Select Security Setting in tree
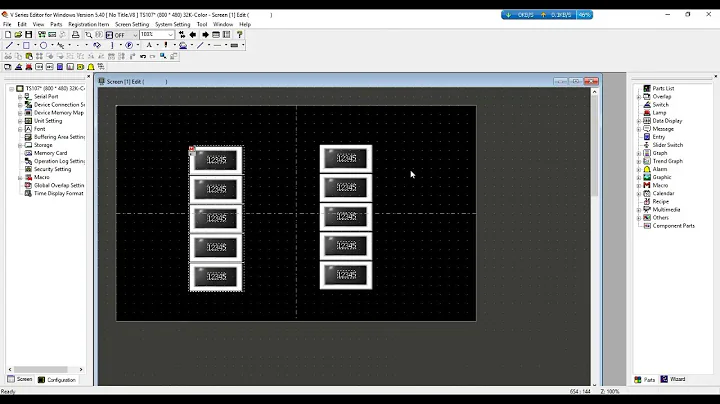The width and height of the screenshot is (720, 404). pos(52,169)
